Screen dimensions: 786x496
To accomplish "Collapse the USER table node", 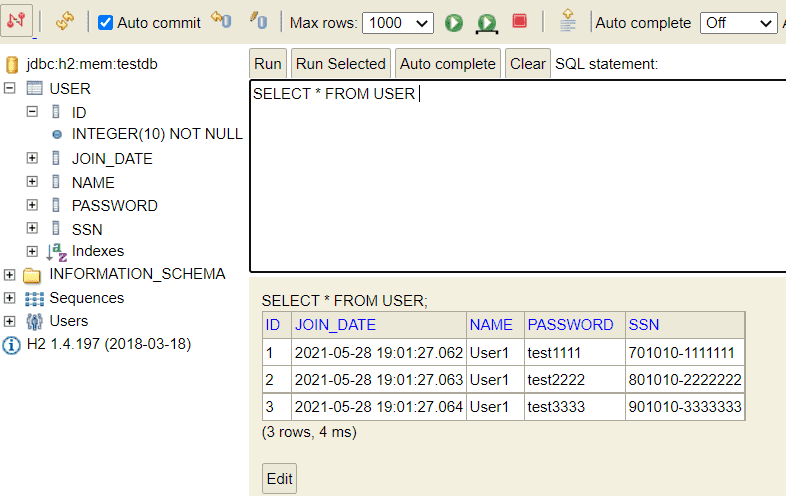I will [x=9, y=88].
